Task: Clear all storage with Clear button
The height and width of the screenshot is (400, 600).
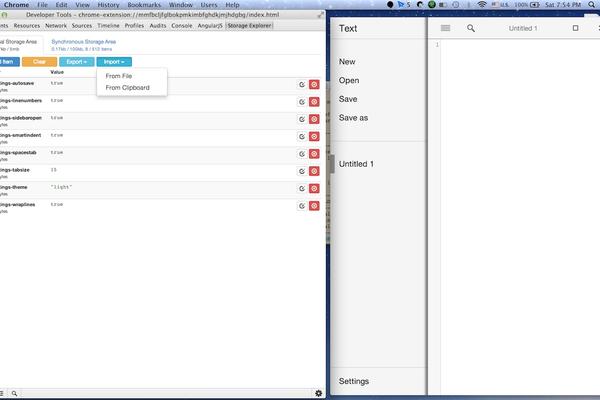Action: (x=39, y=62)
